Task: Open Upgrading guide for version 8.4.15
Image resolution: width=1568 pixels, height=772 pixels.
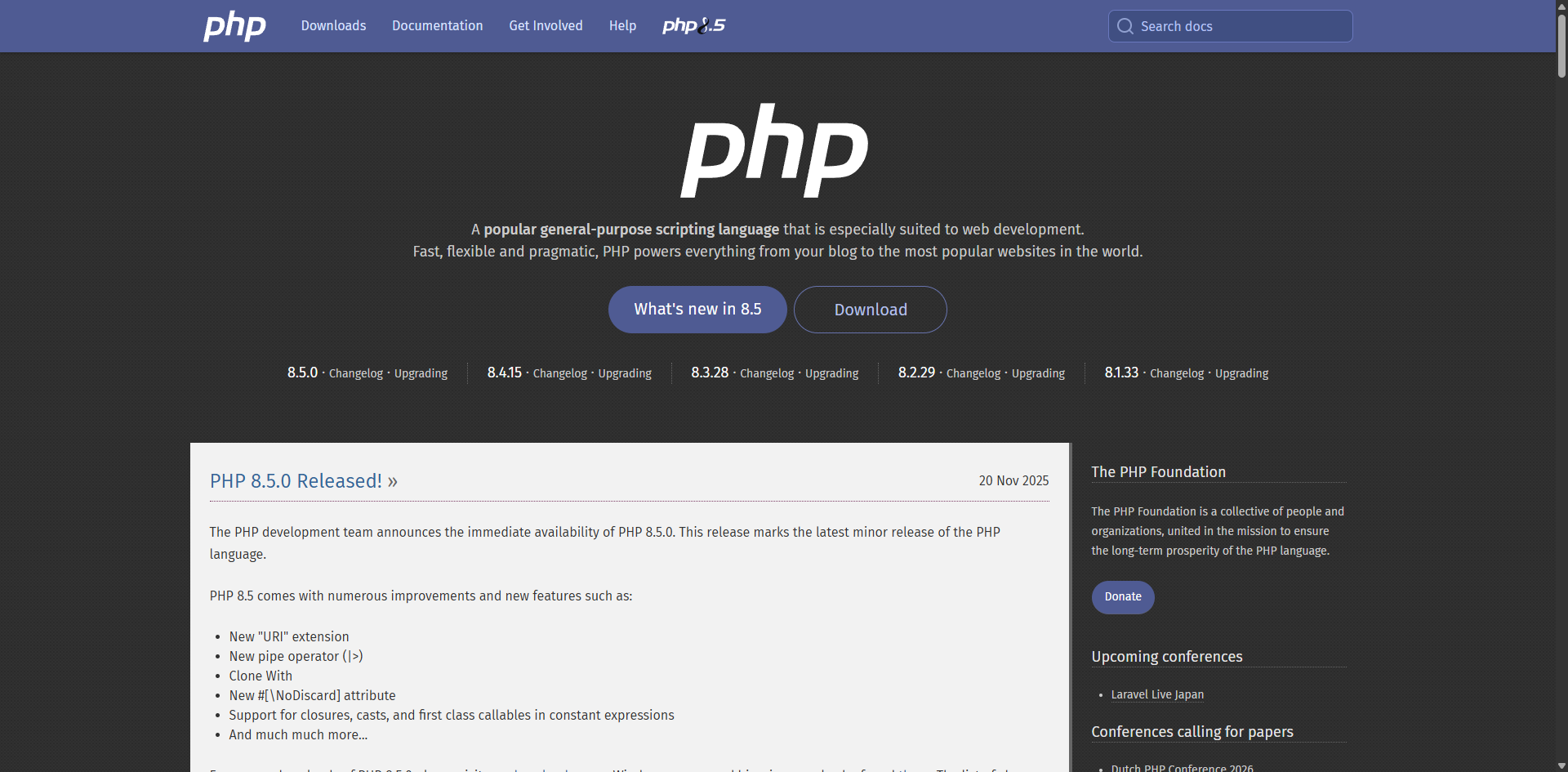Action: click(x=625, y=373)
